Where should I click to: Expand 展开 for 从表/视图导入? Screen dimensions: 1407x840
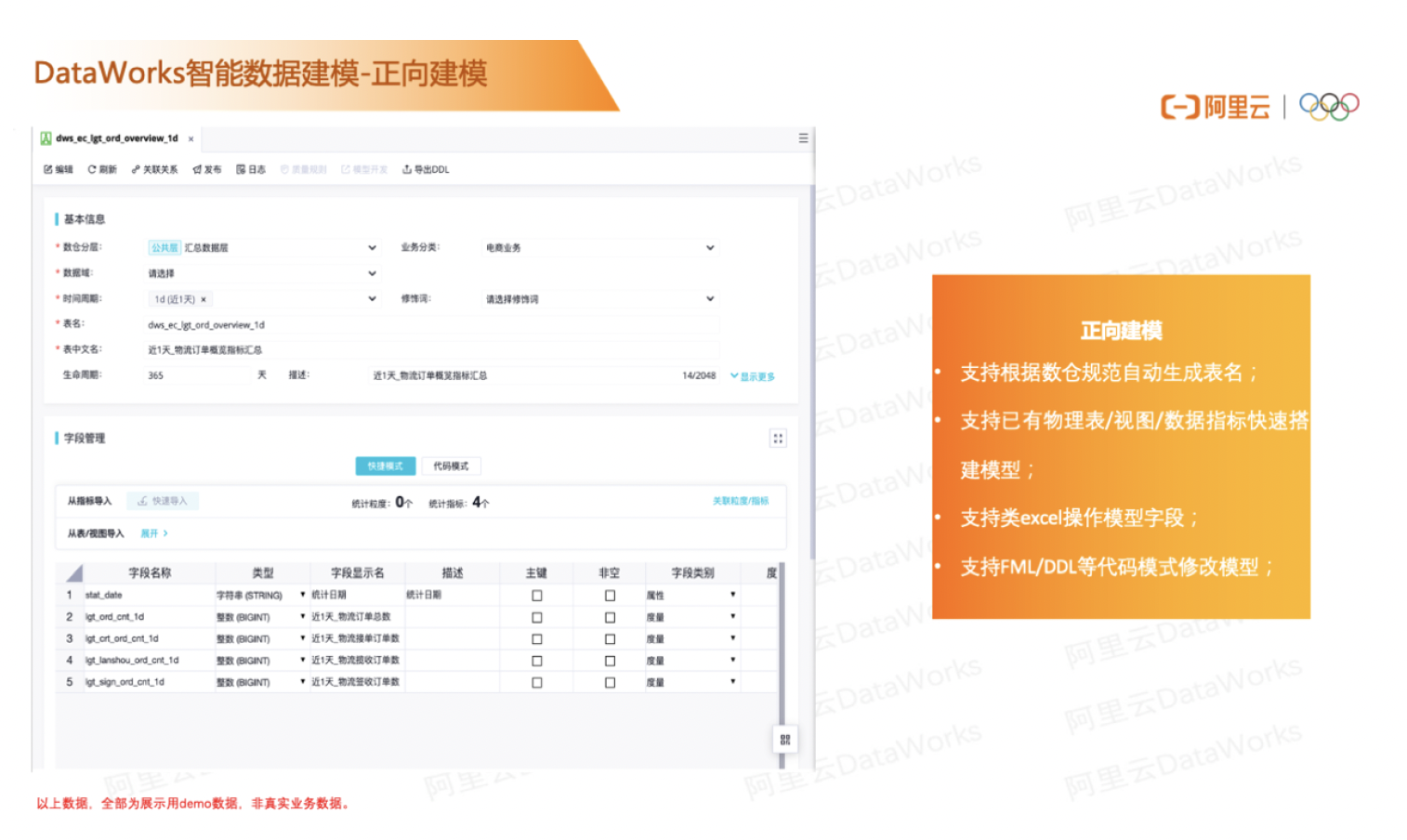(x=154, y=533)
